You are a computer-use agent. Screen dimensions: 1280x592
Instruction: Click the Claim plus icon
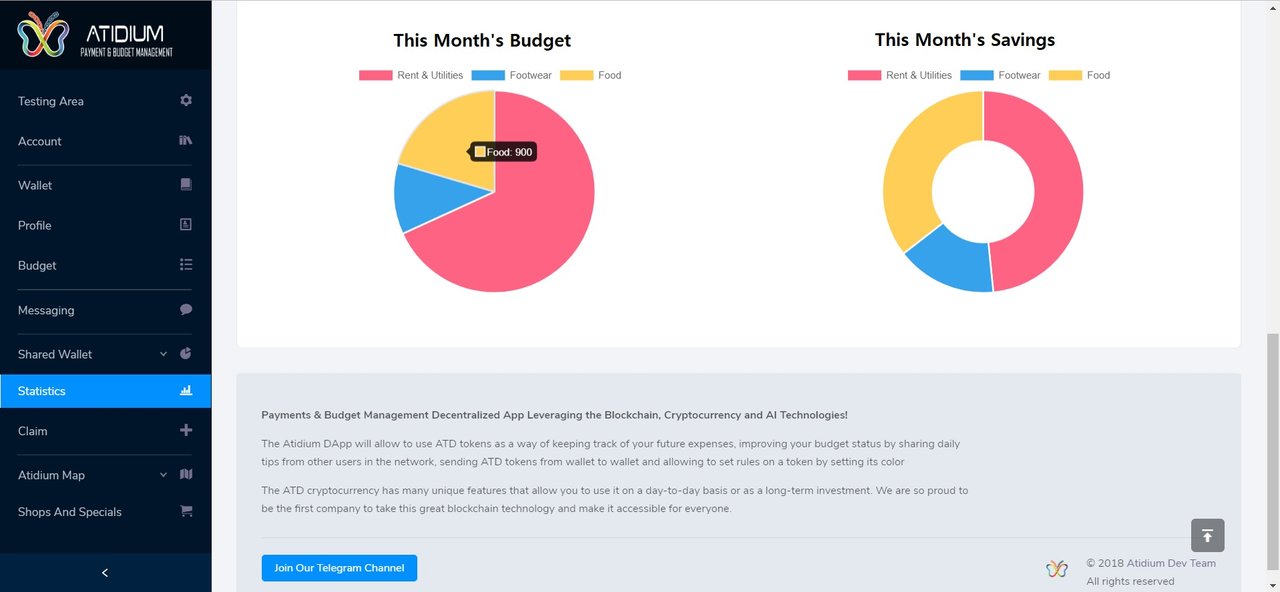(x=186, y=430)
